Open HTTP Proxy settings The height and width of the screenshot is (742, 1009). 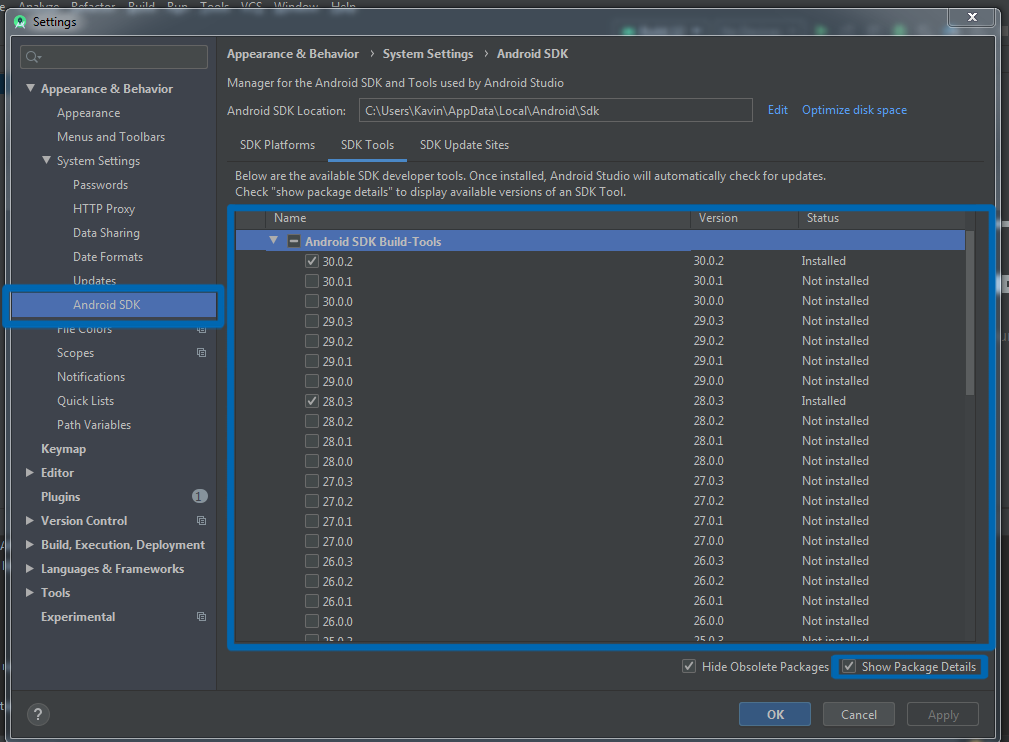tap(104, 209)
